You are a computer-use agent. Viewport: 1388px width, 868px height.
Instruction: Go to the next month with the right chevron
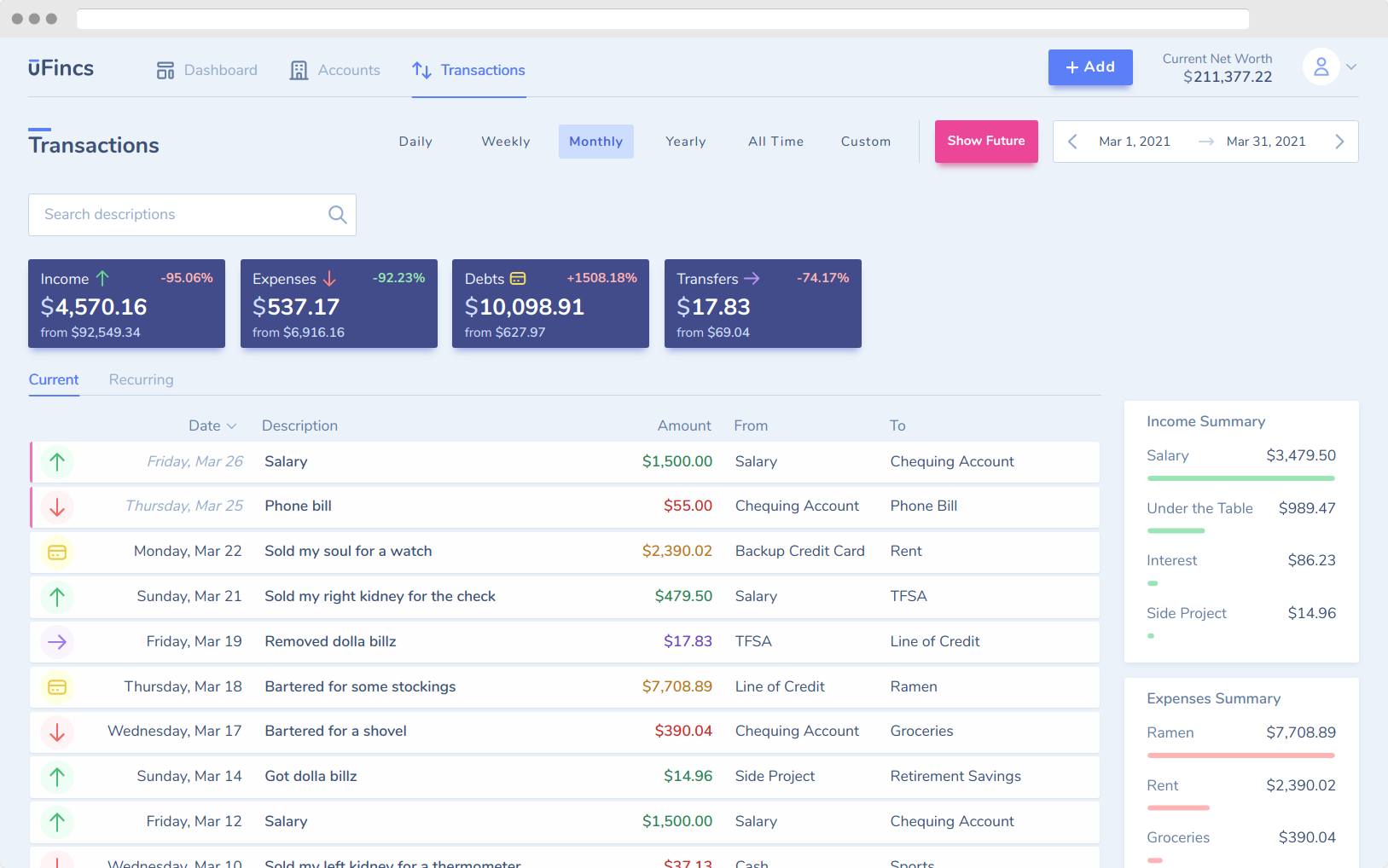point(1339,141)
